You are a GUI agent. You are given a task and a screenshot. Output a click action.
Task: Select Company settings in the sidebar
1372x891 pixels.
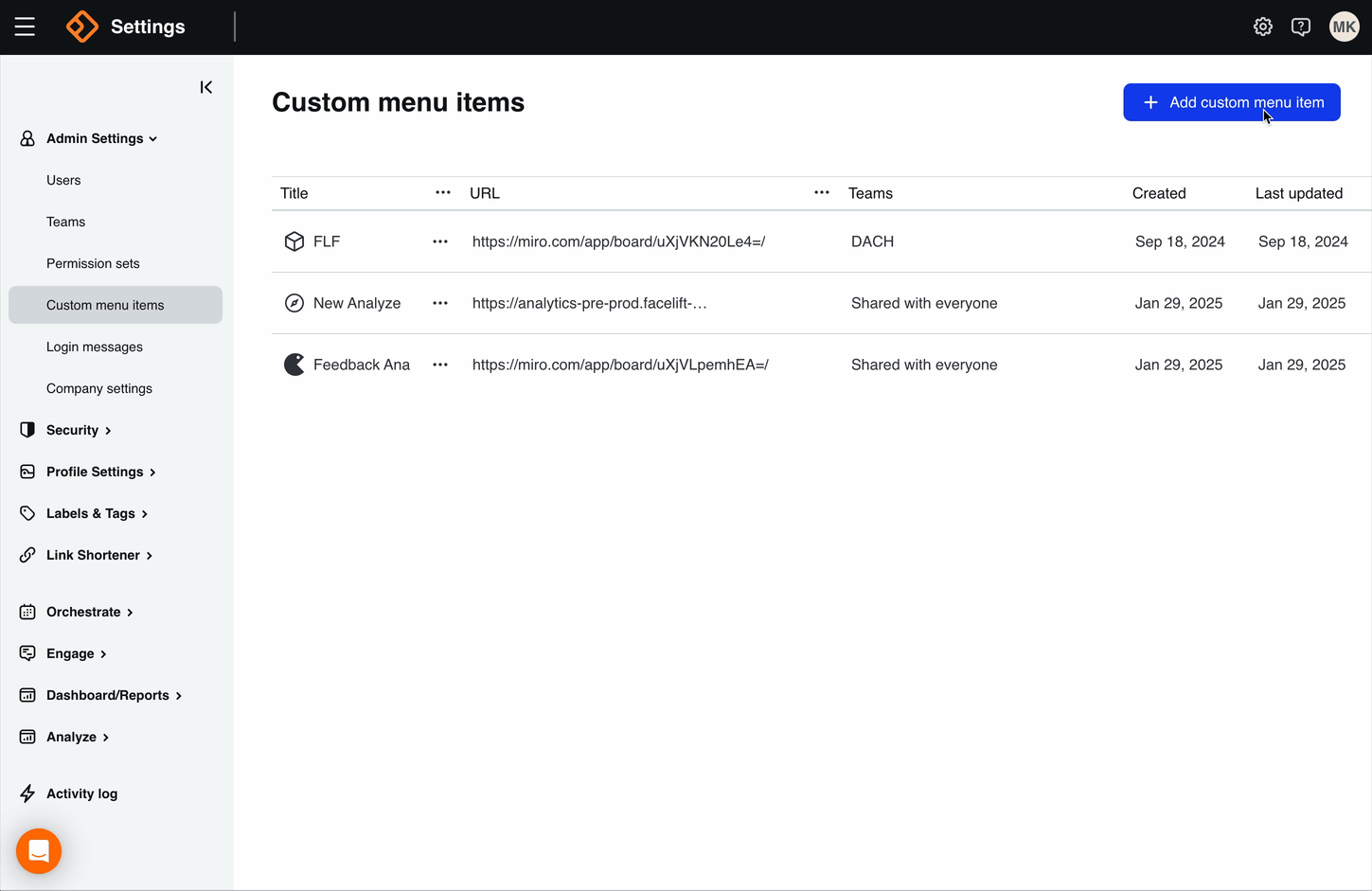[98, 388]
